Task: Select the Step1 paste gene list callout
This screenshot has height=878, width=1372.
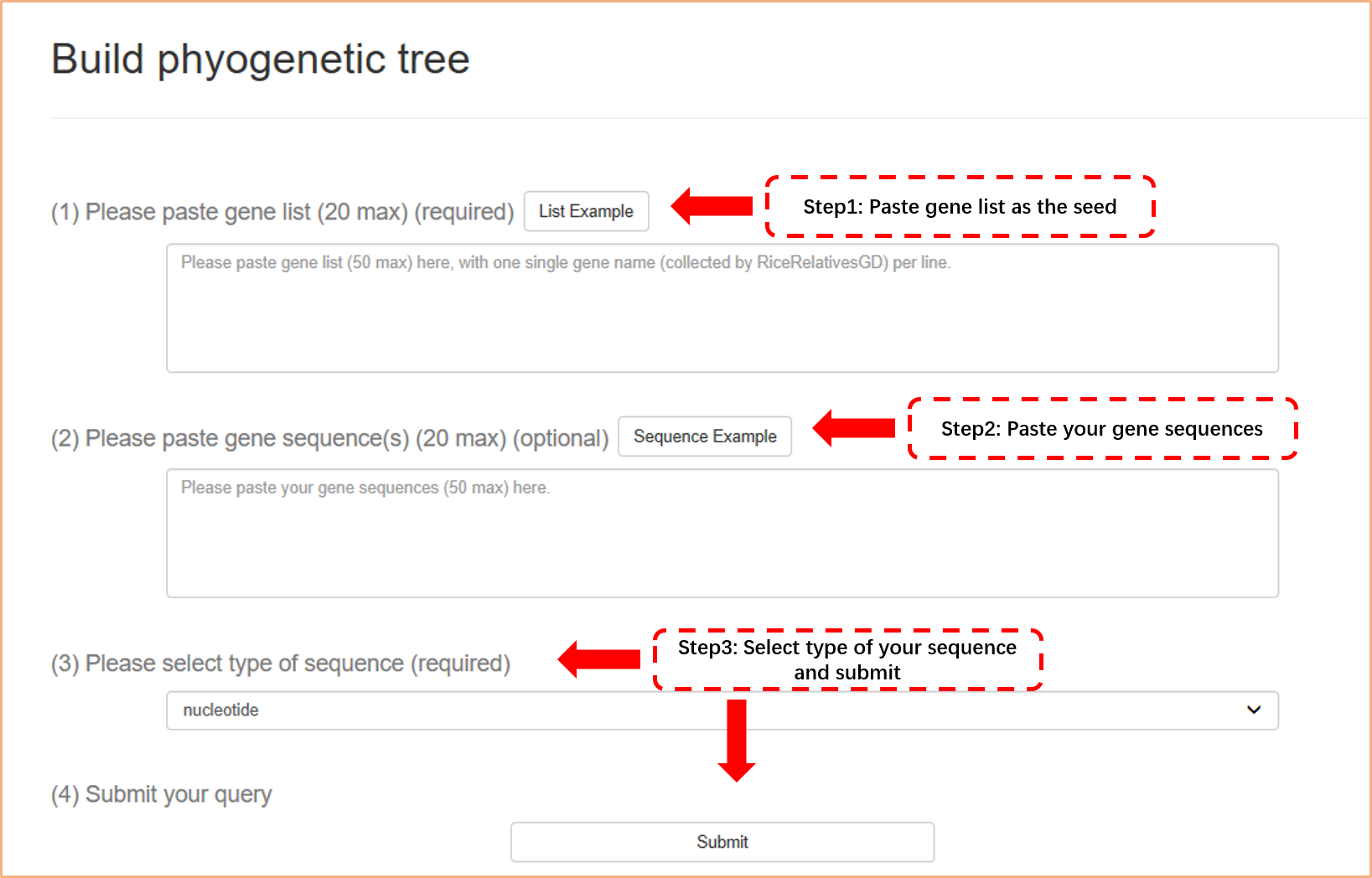Action: tap(960, 207)
